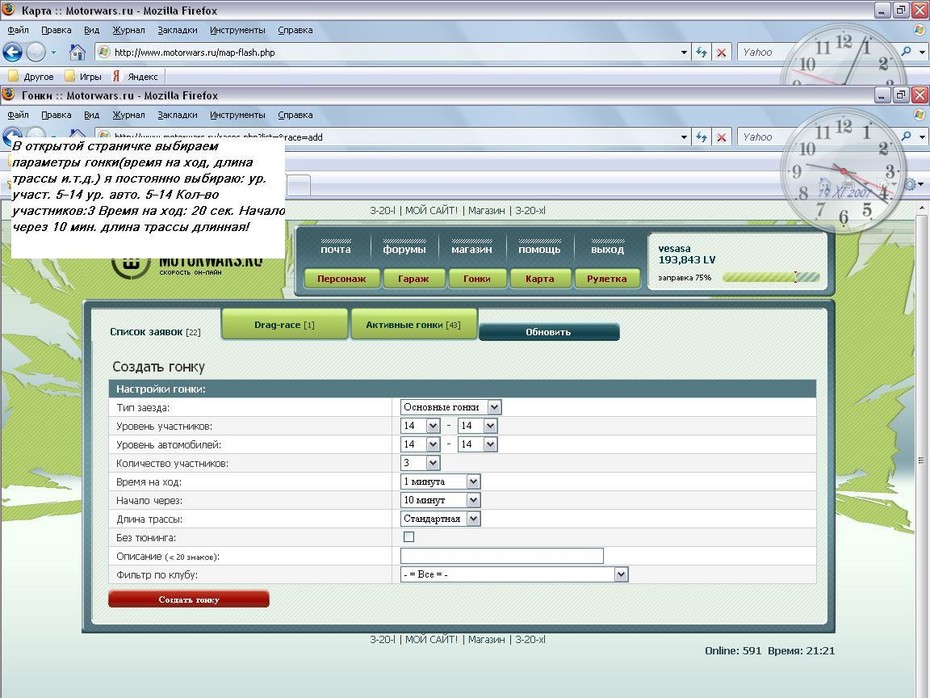Click the выход link to log out
Screen dimensions: 930x698
[607, 250]
